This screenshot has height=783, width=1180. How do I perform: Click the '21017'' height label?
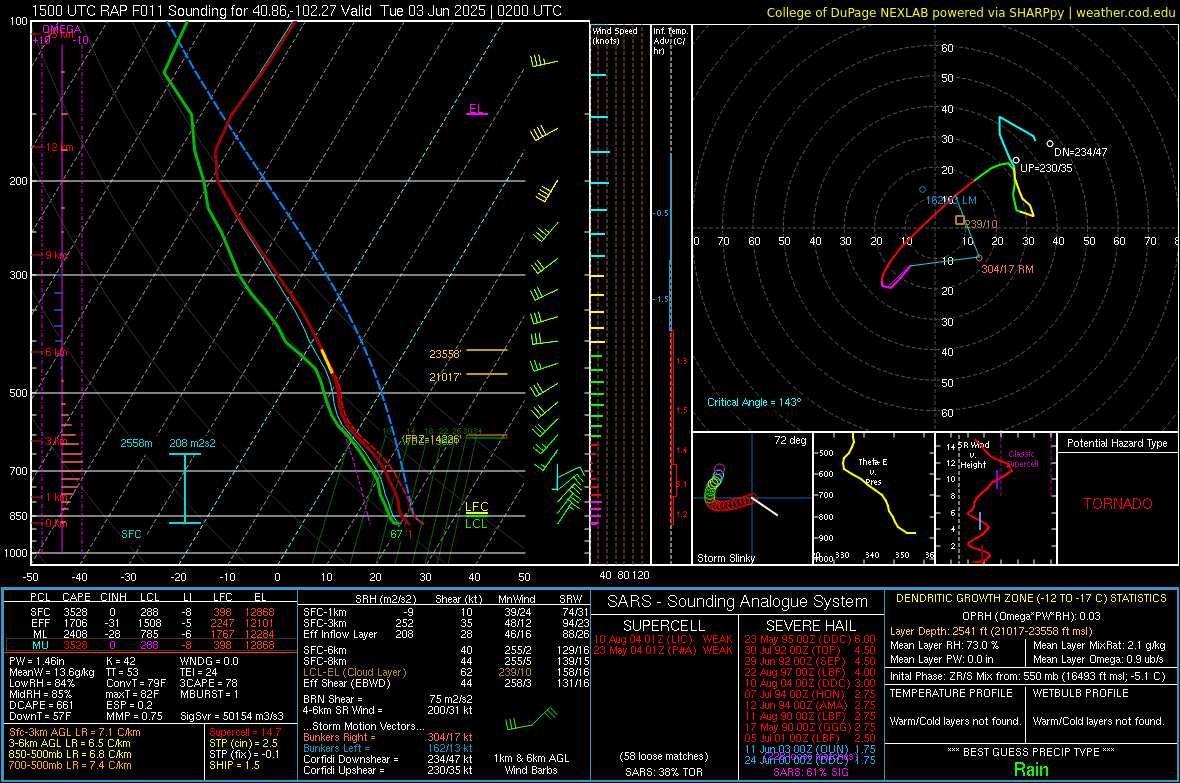pos(445,376)
